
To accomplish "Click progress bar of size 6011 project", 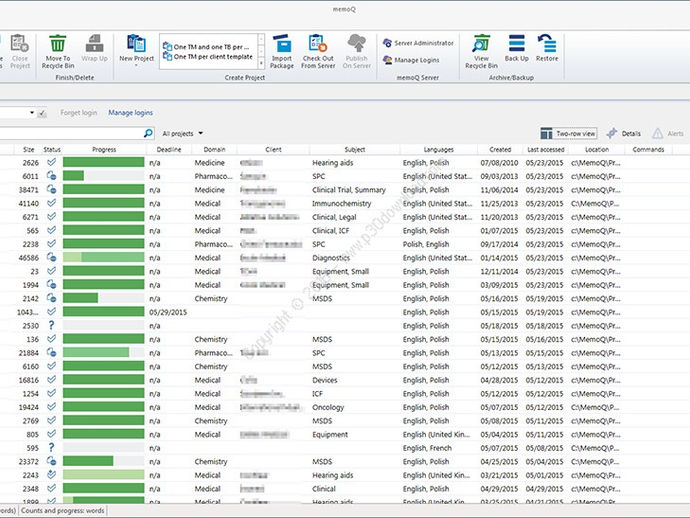I will coord(103,176).
